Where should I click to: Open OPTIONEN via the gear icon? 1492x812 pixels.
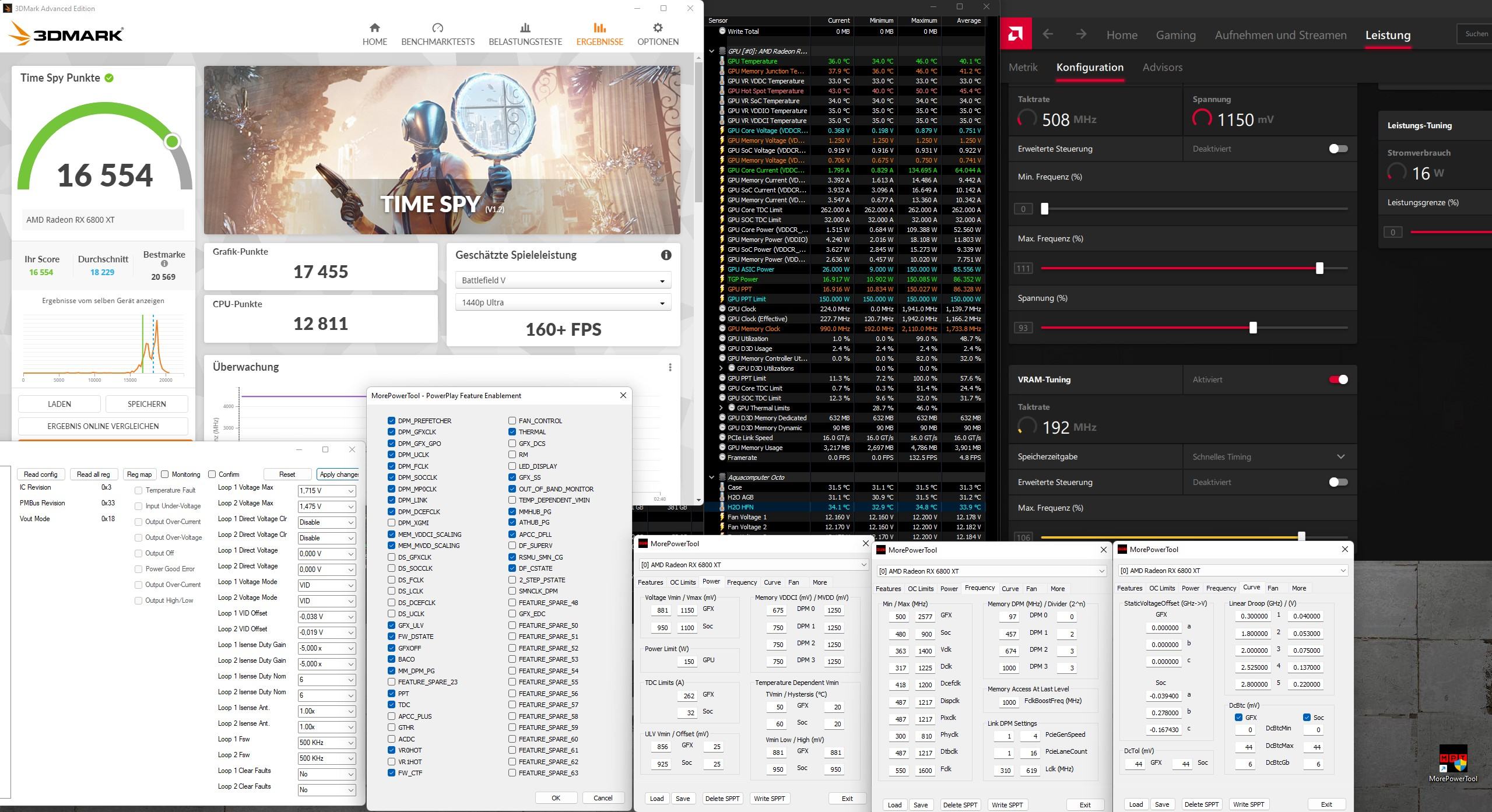point(658,27)
